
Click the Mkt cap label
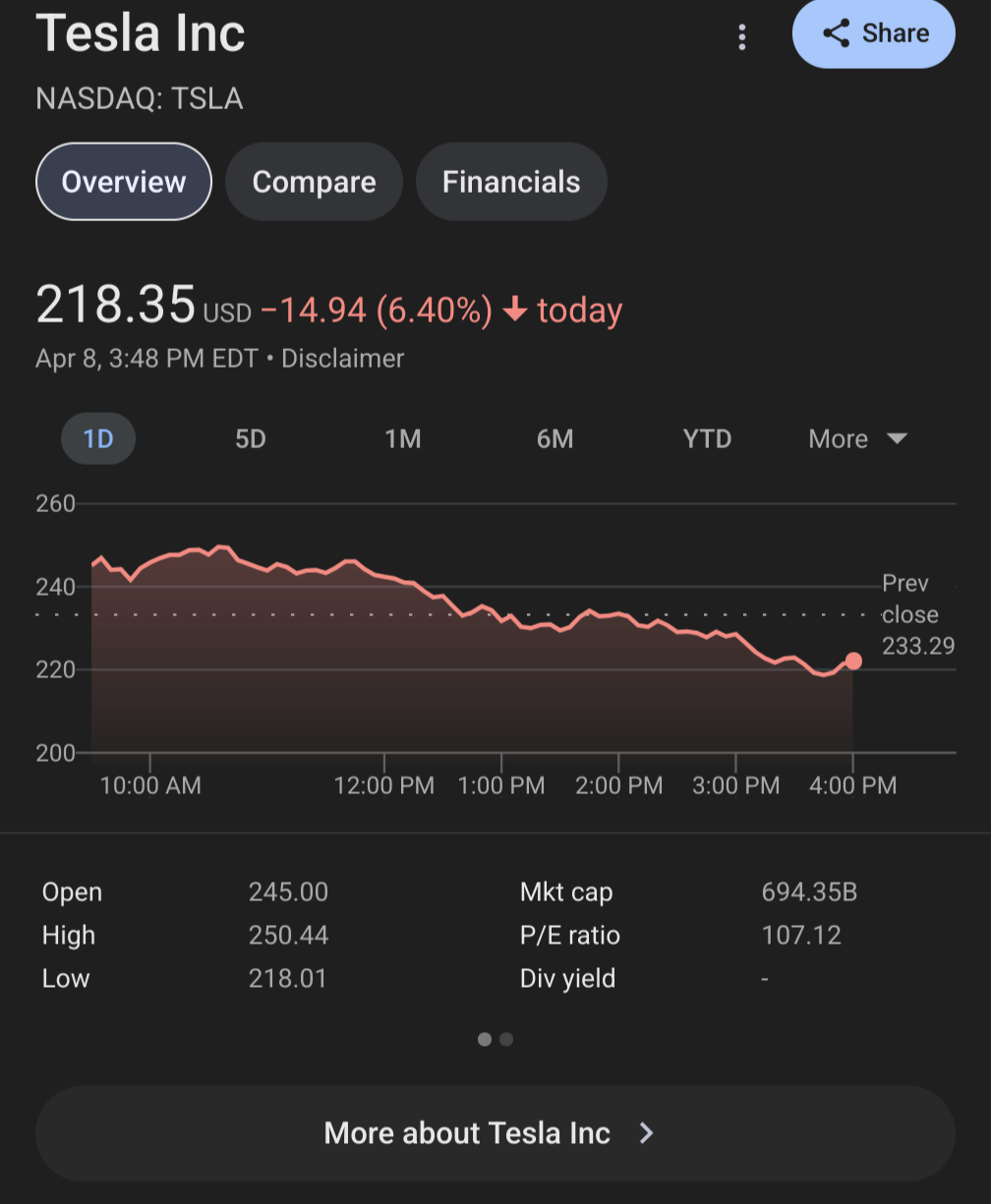pos(566,892)
